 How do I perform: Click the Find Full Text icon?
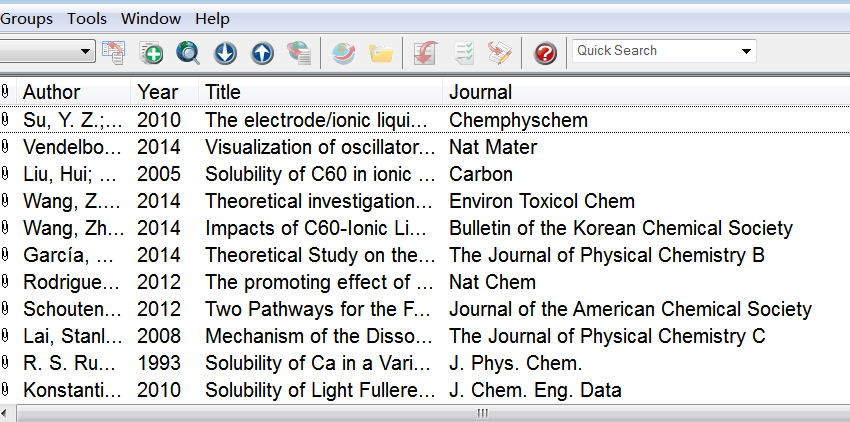click(x=298, y=52)
